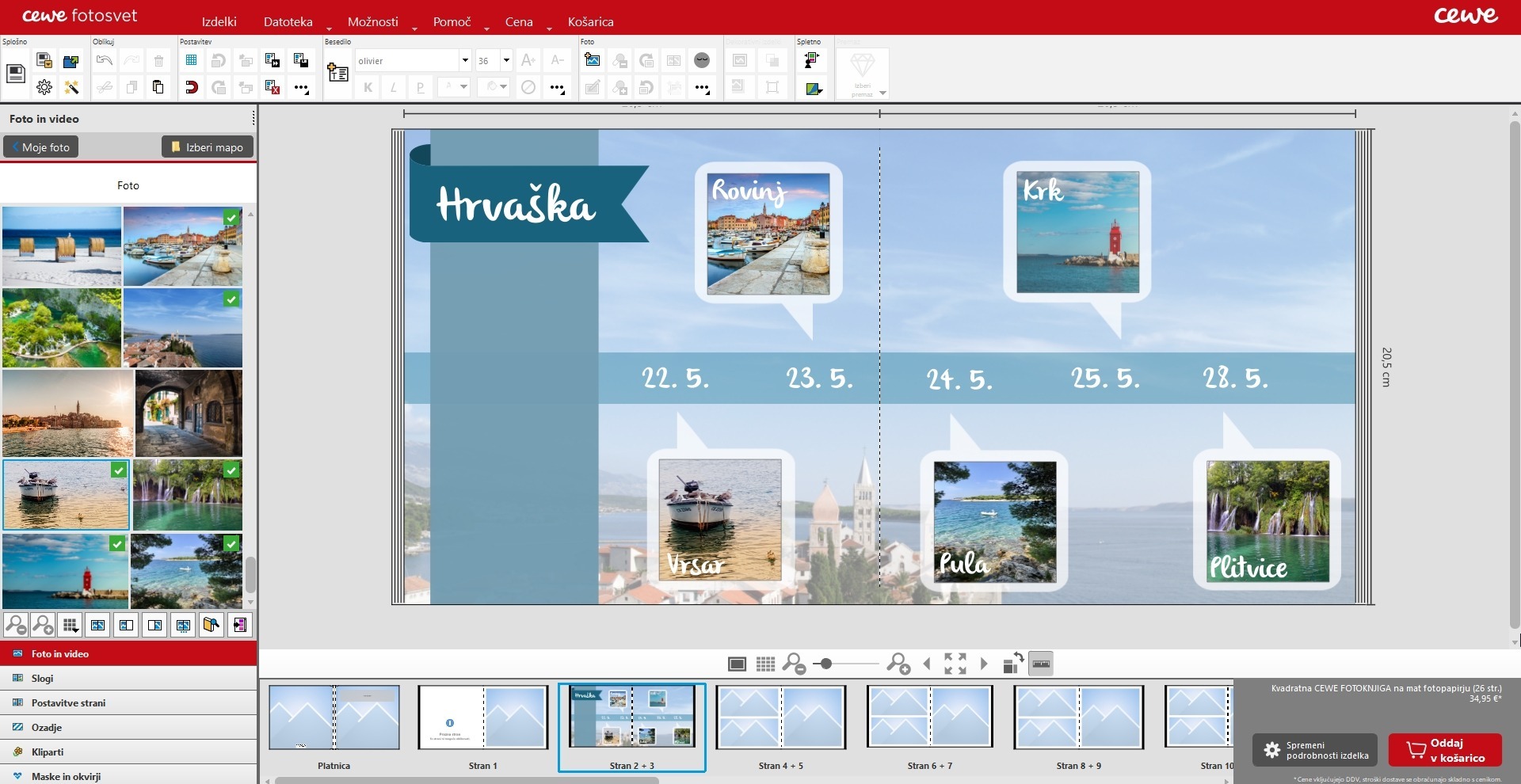Click the sleeping face icon in Foto group
This screenshot has width=1521, height=784.
[702, 60]
